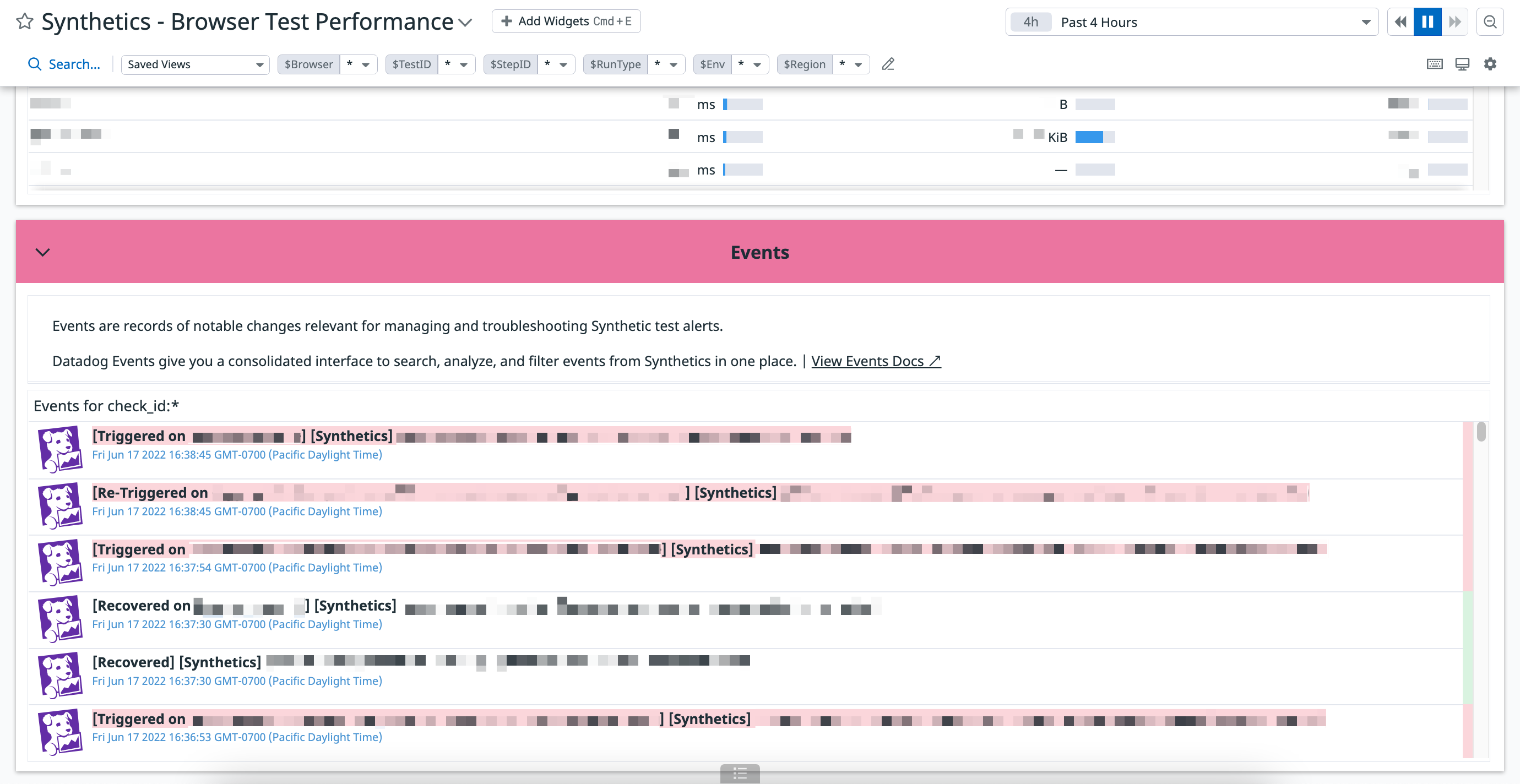1520x784 pixels.
Task: Click Datadog avatar of [Recovered] [Synthetics] event
Action: point(59,676)
